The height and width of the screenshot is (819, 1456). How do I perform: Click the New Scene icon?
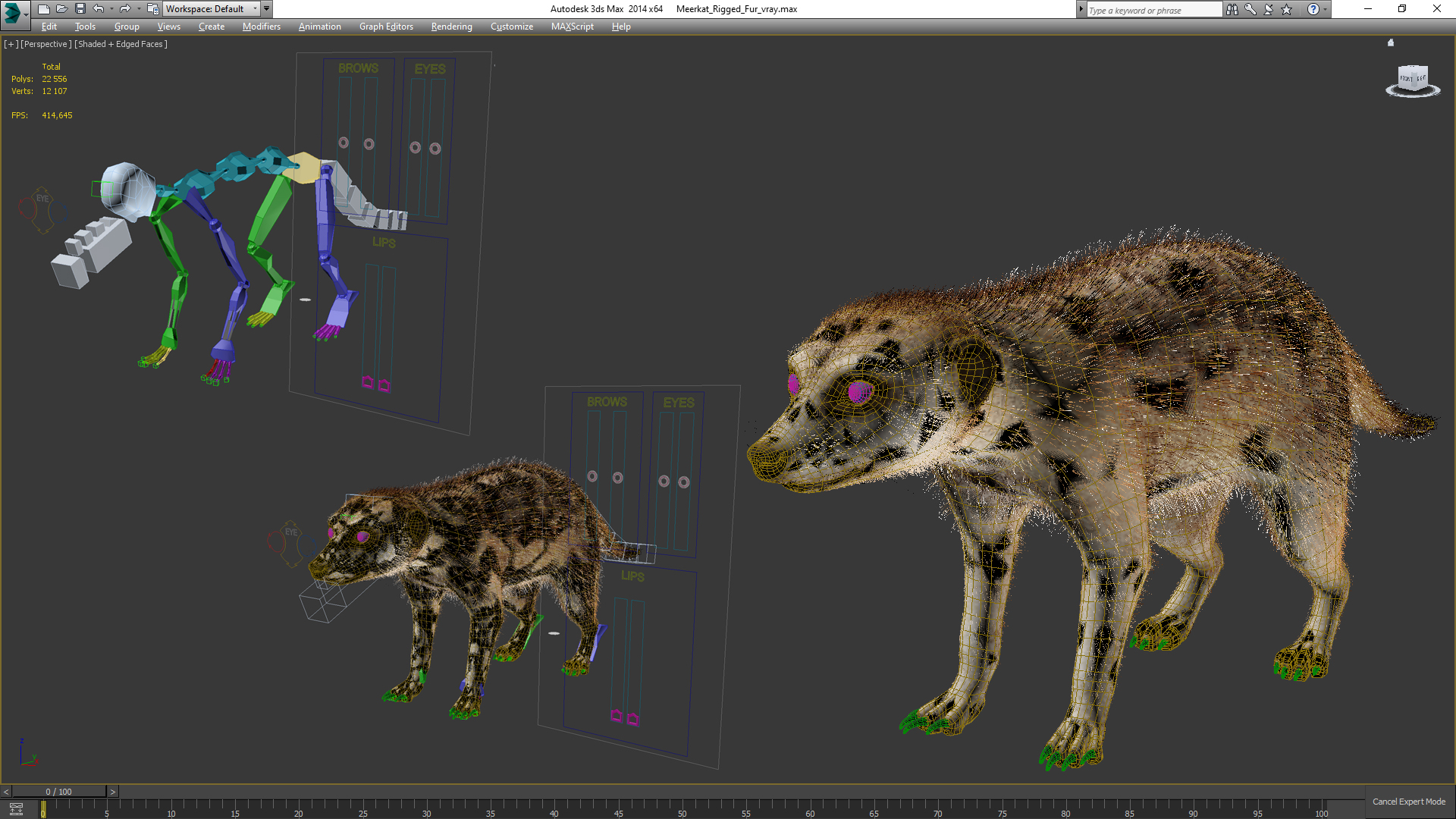[43, 9]
